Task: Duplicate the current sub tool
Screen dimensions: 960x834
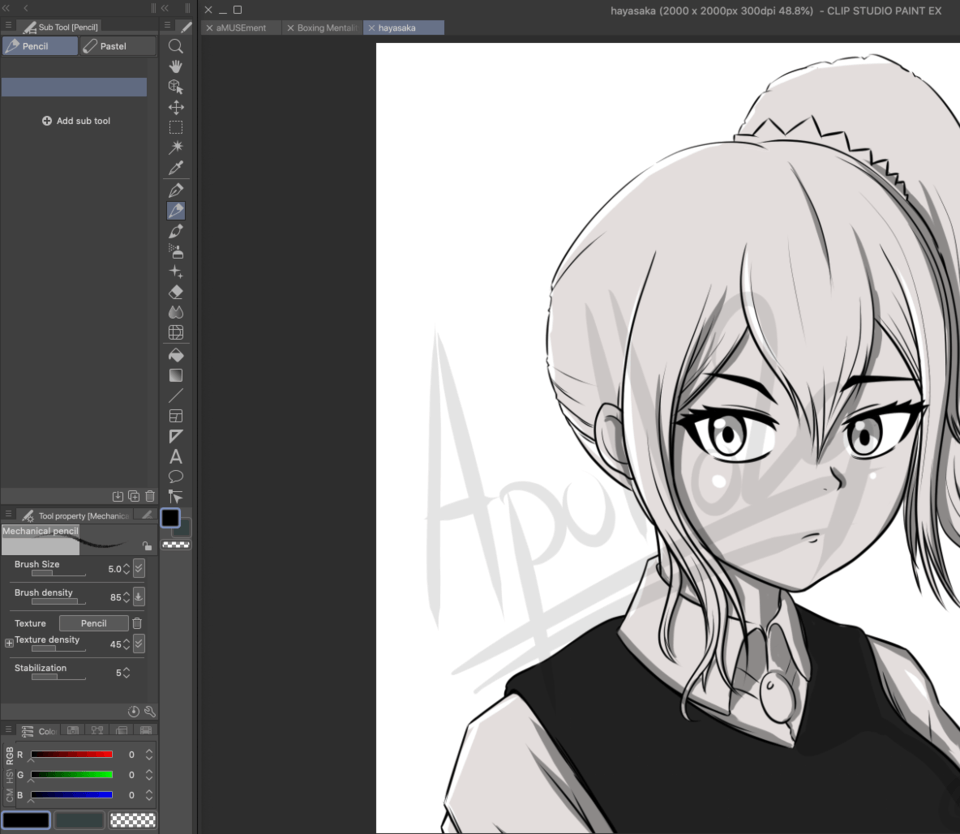Action: click(133, 496)
